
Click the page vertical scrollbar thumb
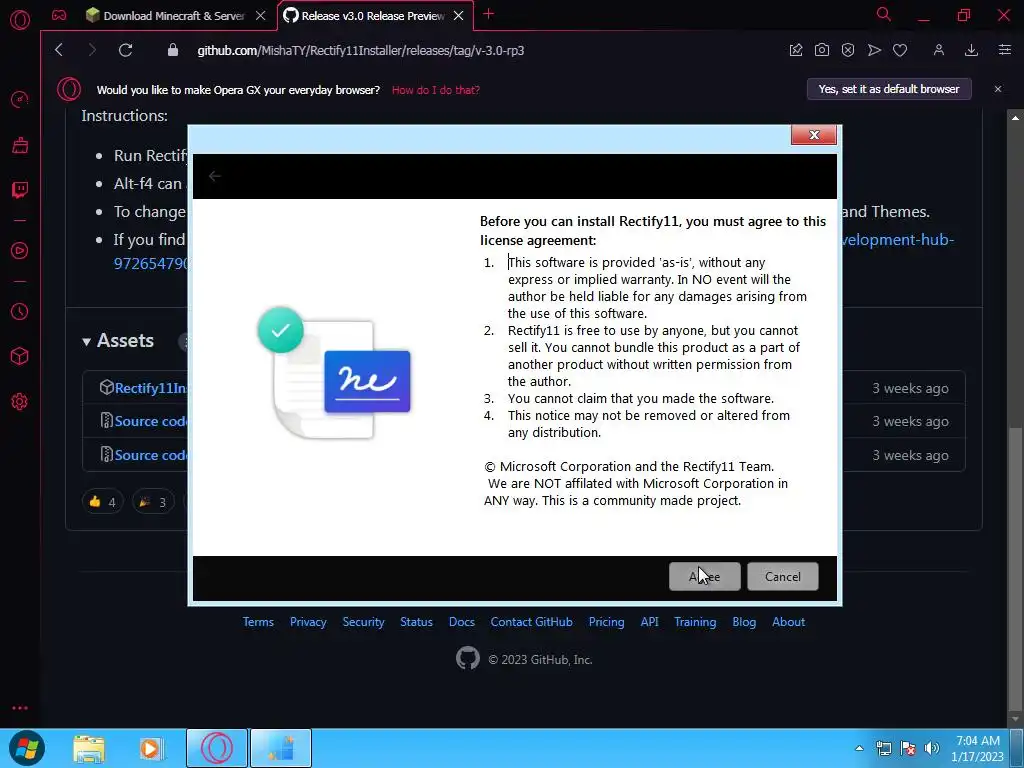click(x=1015, y=568)
